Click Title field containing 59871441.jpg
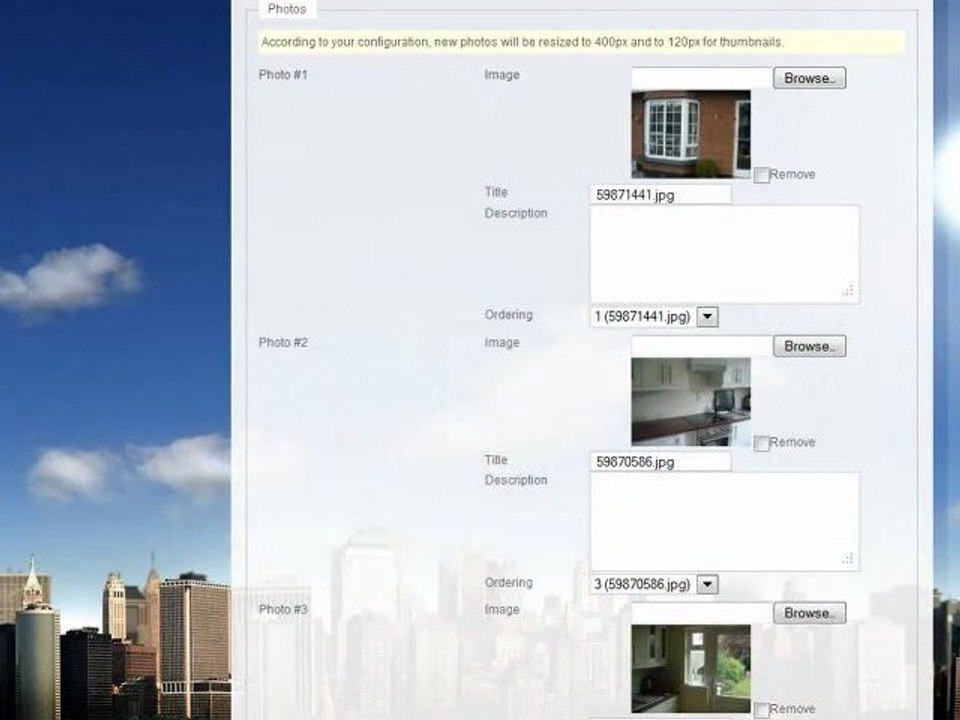This screenshot has width=960, height=720. coord(661,195)
